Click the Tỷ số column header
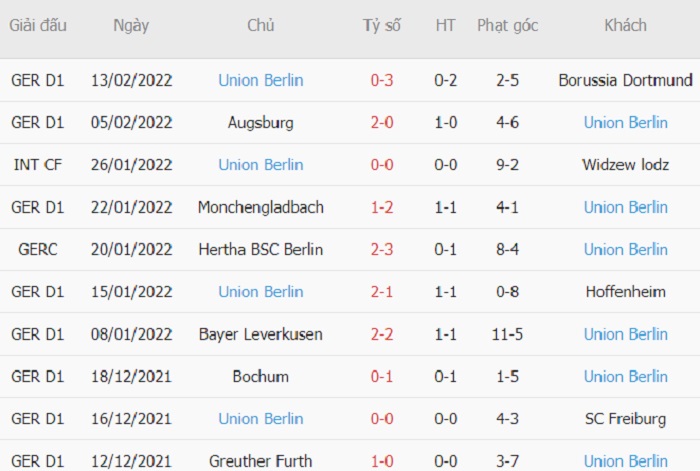The image size is (700, 471). point(382,25)
